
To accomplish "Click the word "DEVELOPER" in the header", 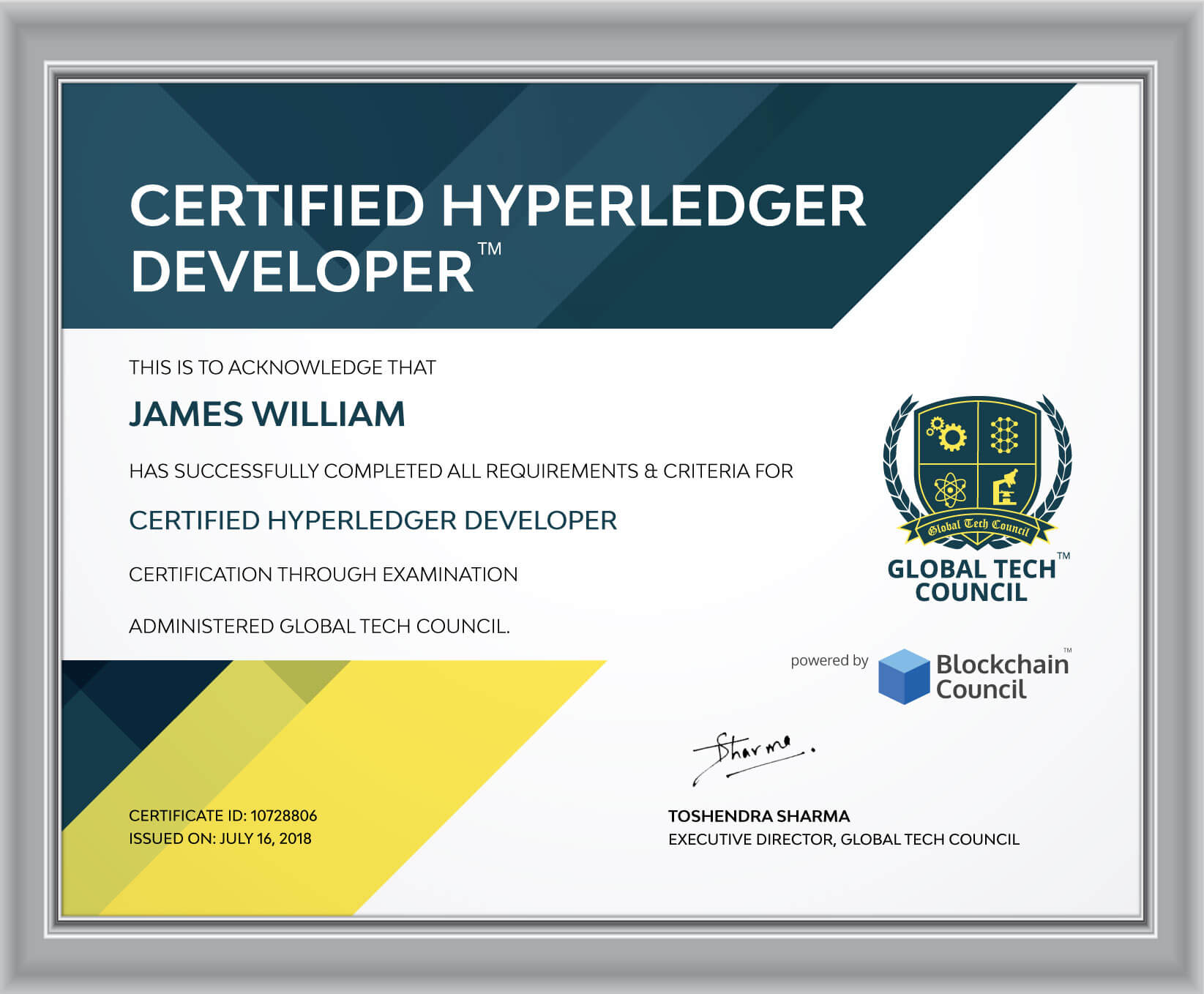I will 302,272.
